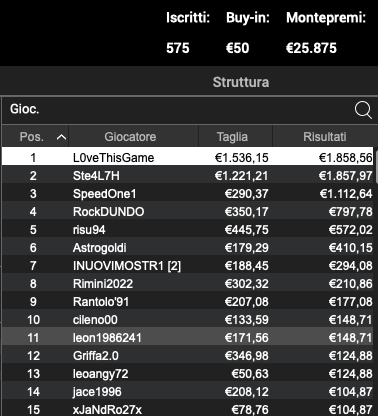The image size is (378, 416).
Task: Choose the Griffa2.0 player row
Action: tap(187, 355)
